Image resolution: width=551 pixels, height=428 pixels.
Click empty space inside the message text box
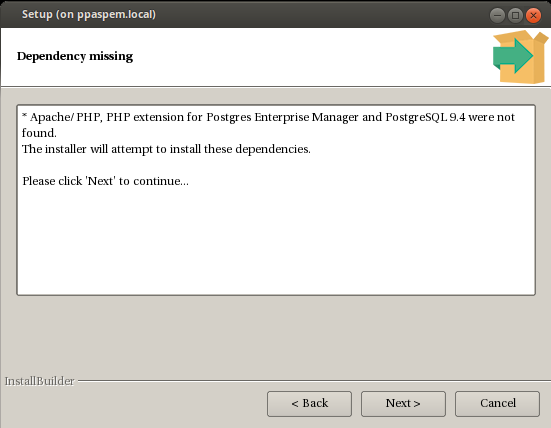[276, 242]
